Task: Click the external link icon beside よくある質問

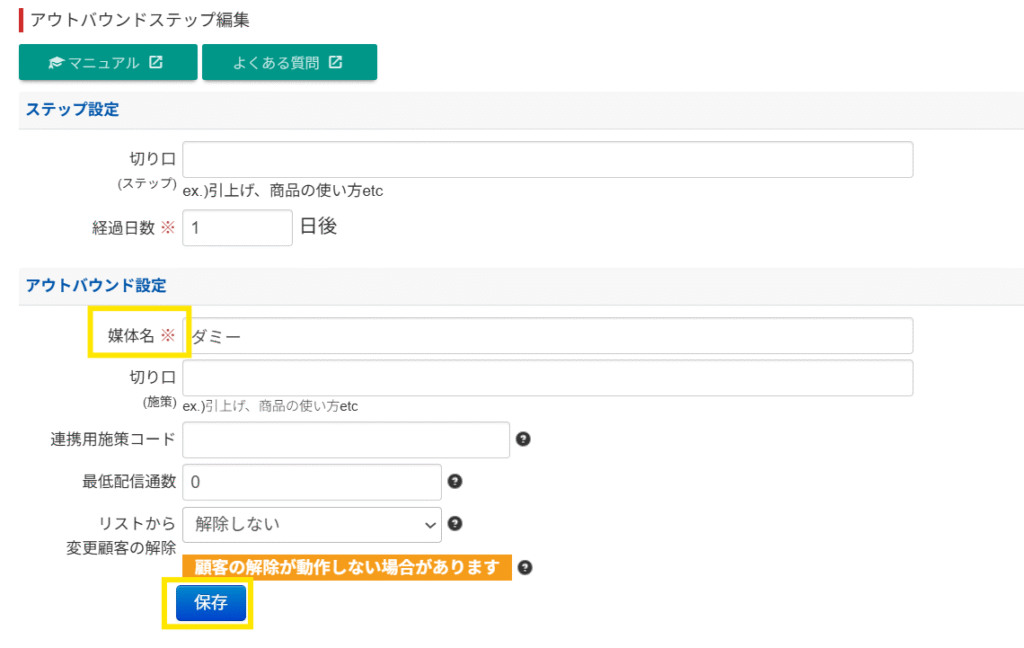Action: coord(336,62)
